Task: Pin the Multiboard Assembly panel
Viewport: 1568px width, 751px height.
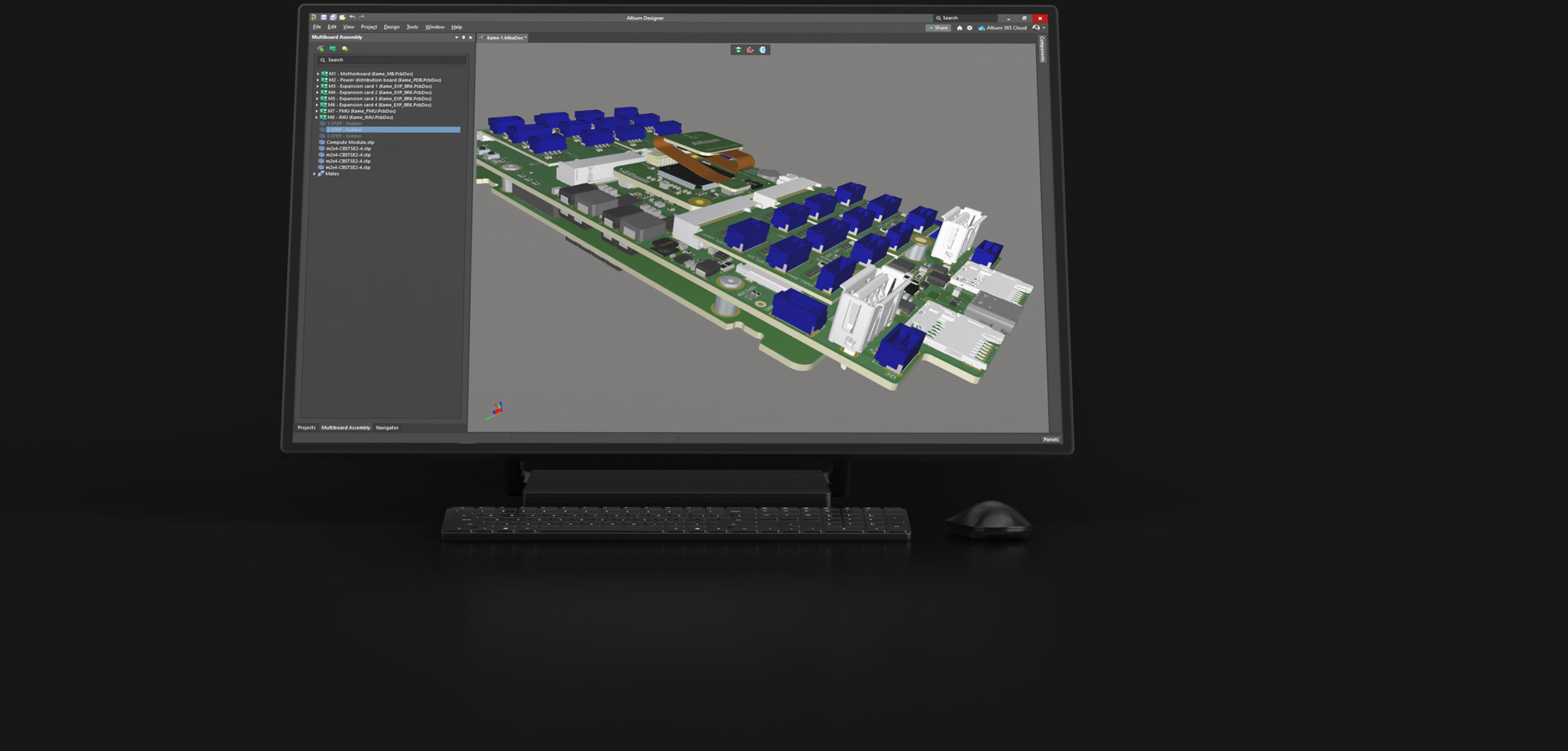Action: click(x=463, y=37)
